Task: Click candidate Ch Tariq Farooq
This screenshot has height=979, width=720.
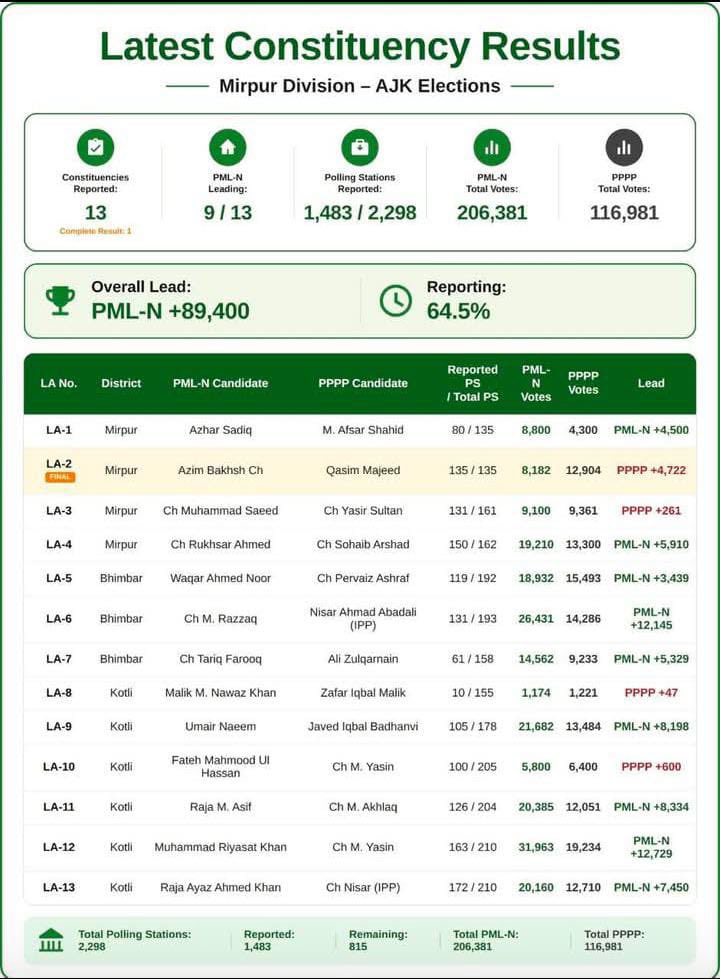Action: [x=220, y=659]
